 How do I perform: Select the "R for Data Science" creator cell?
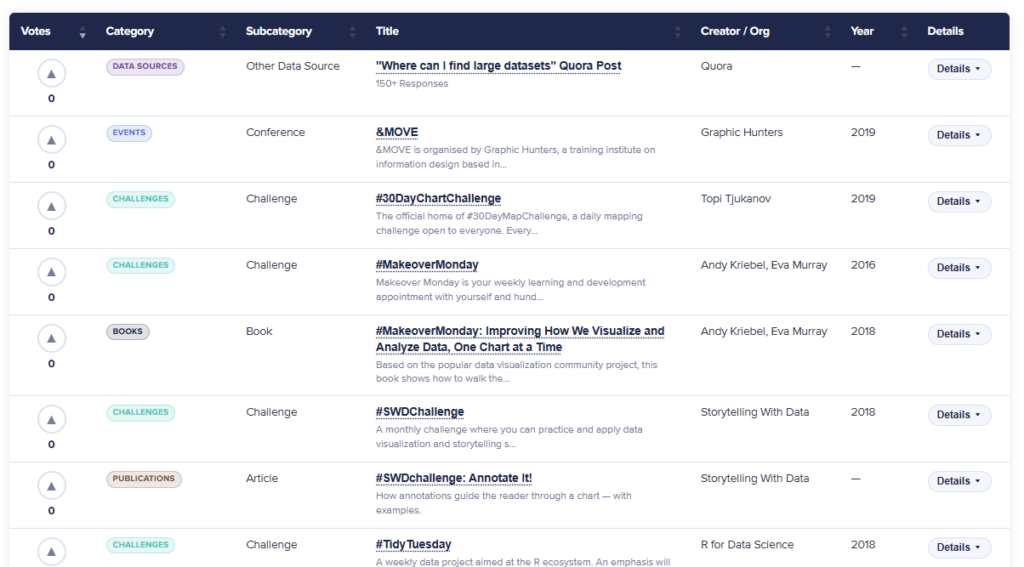point(747,545)
